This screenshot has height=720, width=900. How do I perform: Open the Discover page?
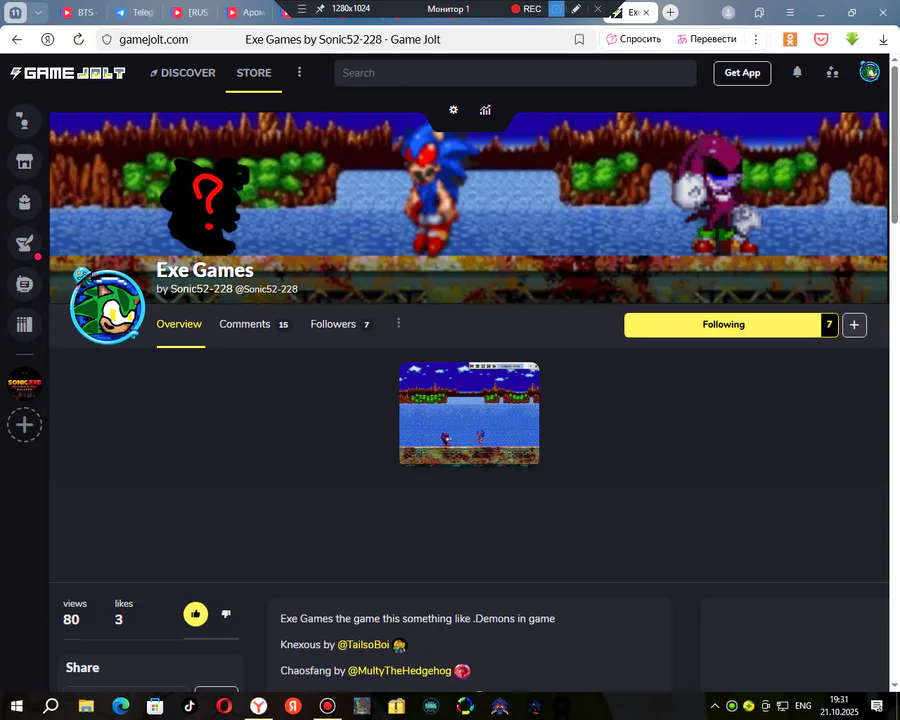pos(183,73)
